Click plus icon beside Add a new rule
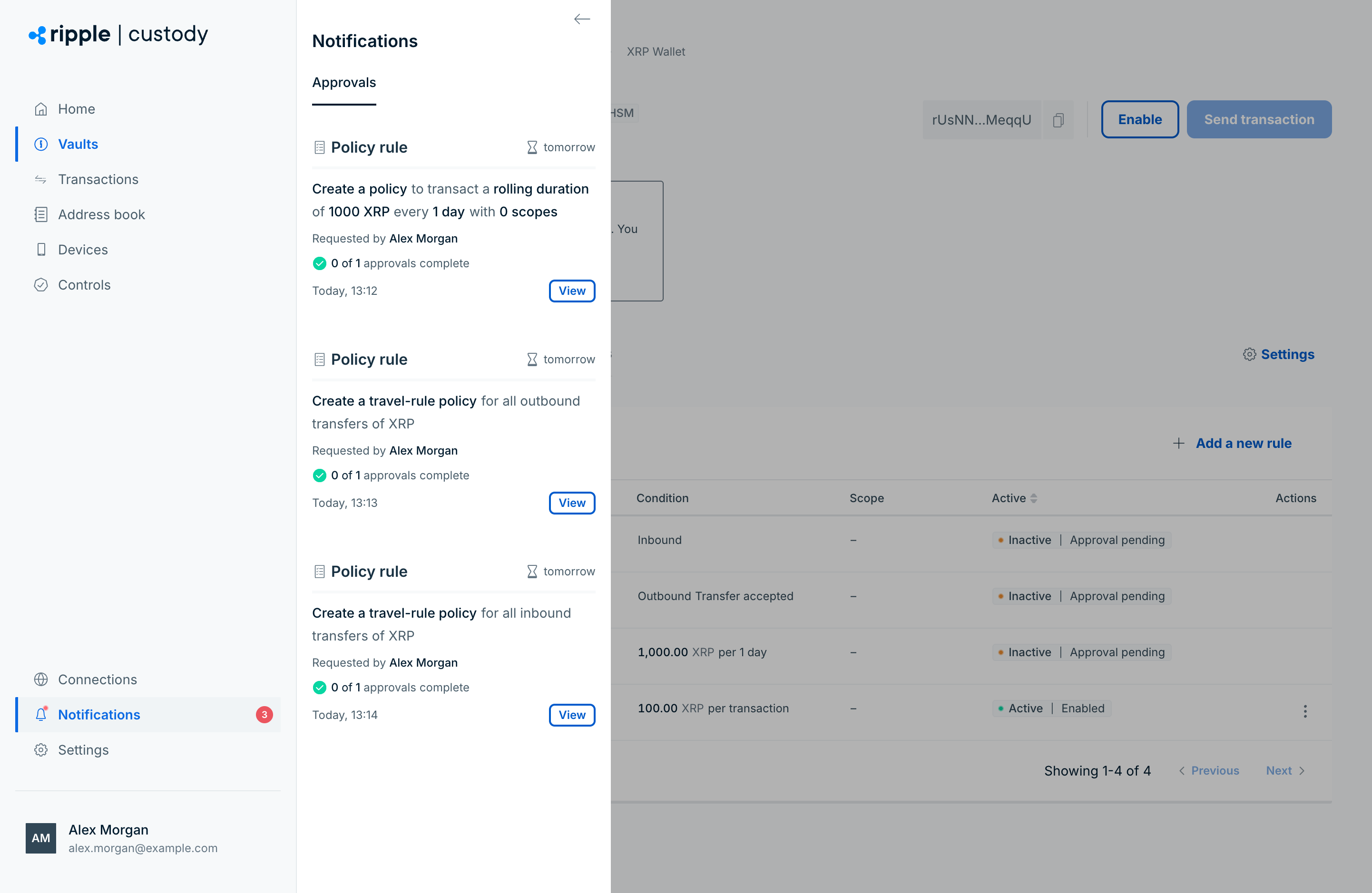The height and width of the screenshot is (893, 1372). click(x=1179, y=443)
